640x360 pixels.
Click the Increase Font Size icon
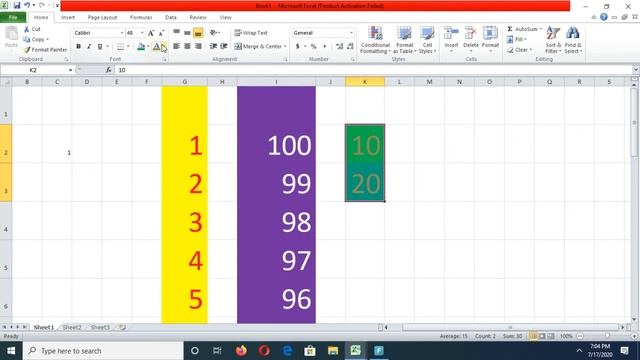151,33
